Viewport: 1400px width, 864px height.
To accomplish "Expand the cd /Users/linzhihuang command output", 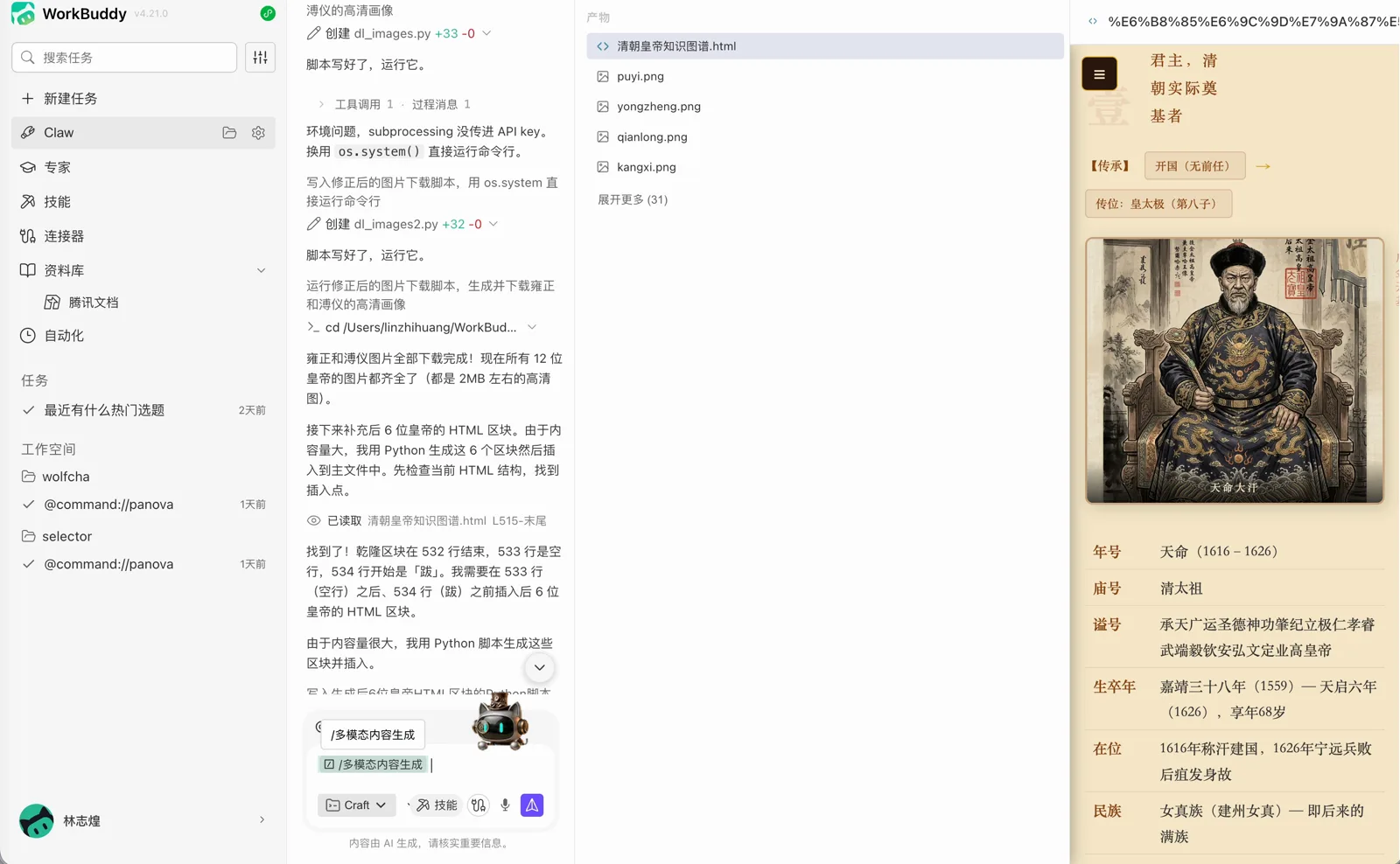I will tap(531, 327).
